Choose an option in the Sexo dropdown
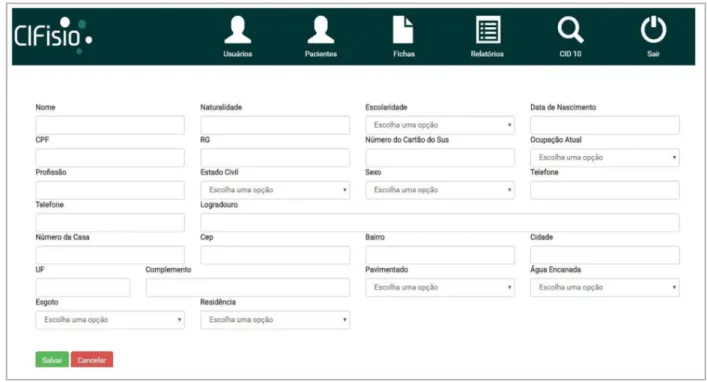 pyautogui.click(x=440, y=190)
